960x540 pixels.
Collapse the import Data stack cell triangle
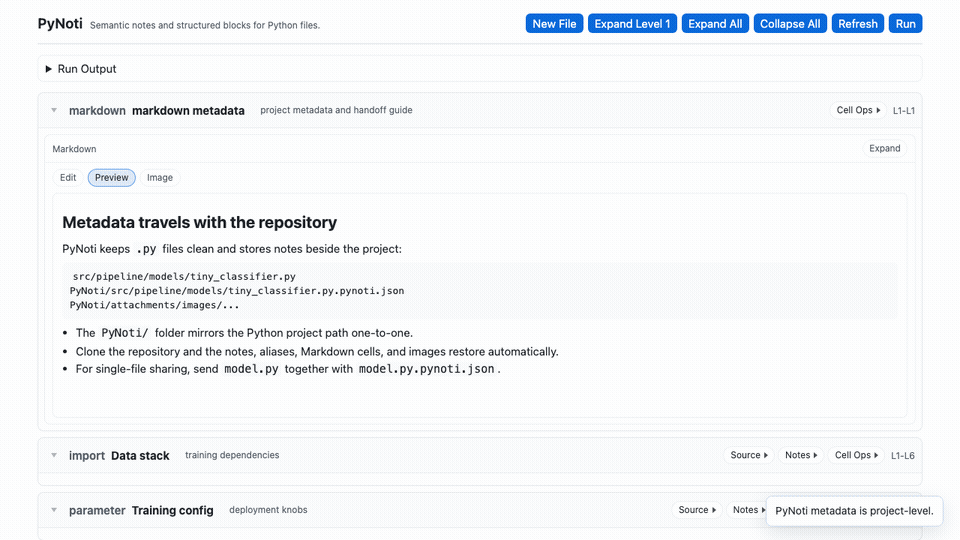pos(54,456)
